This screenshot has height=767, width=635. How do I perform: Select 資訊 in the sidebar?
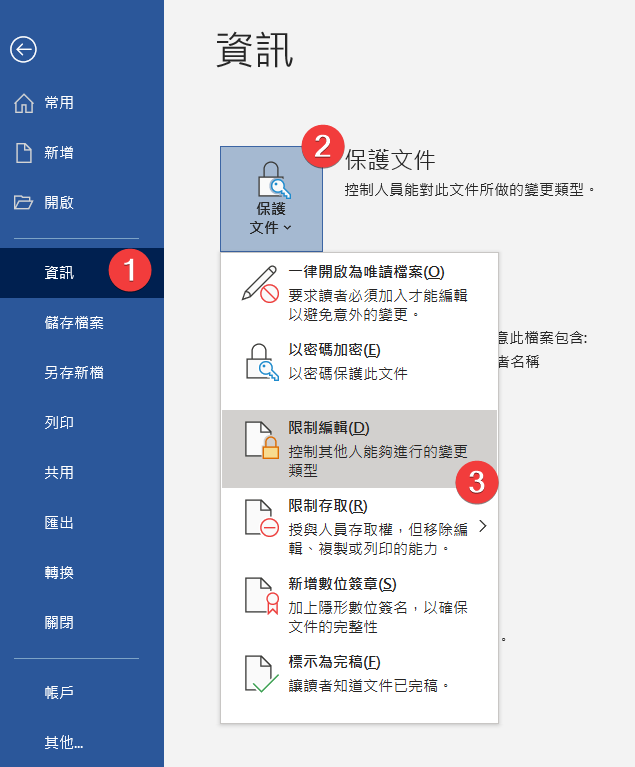(59, 272)
